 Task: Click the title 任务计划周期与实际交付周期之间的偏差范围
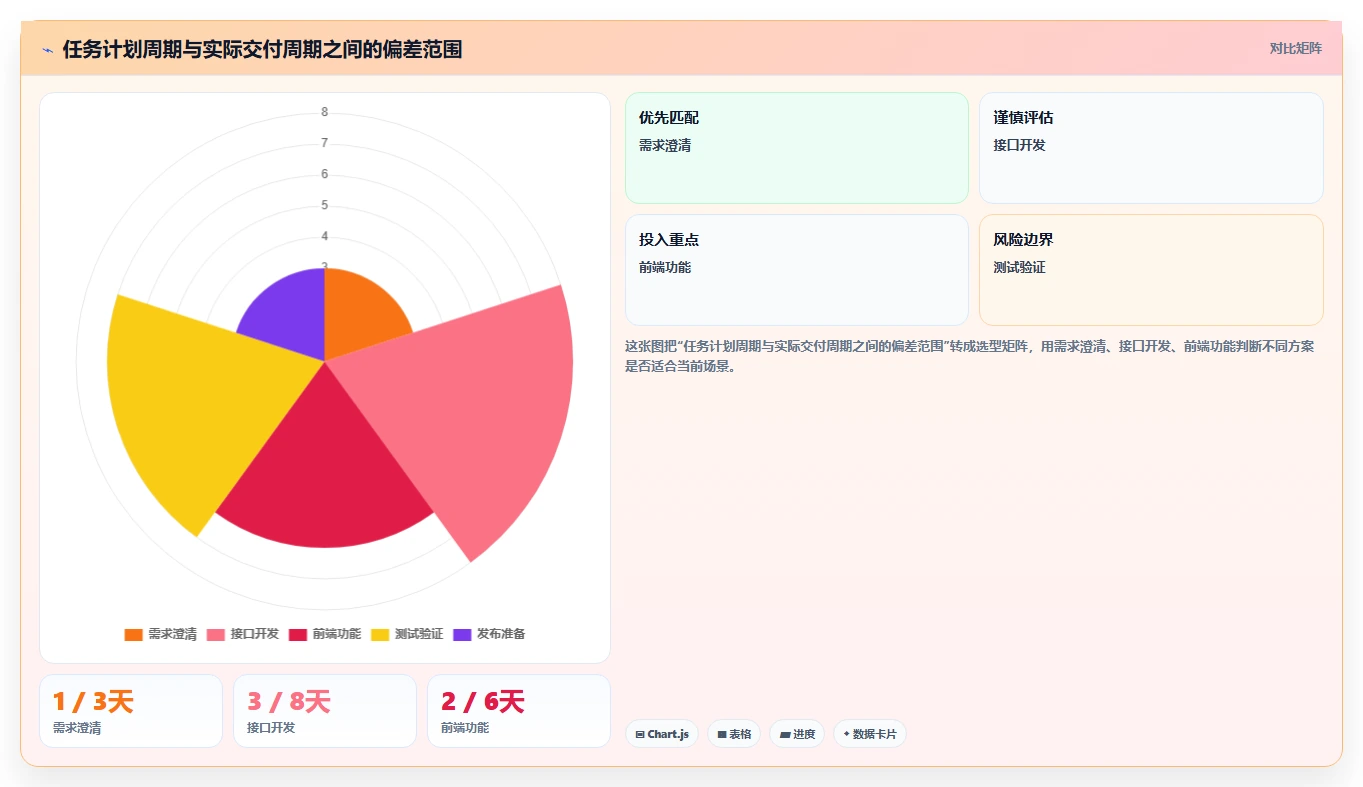pyautogui.click(x=262, y=50)
